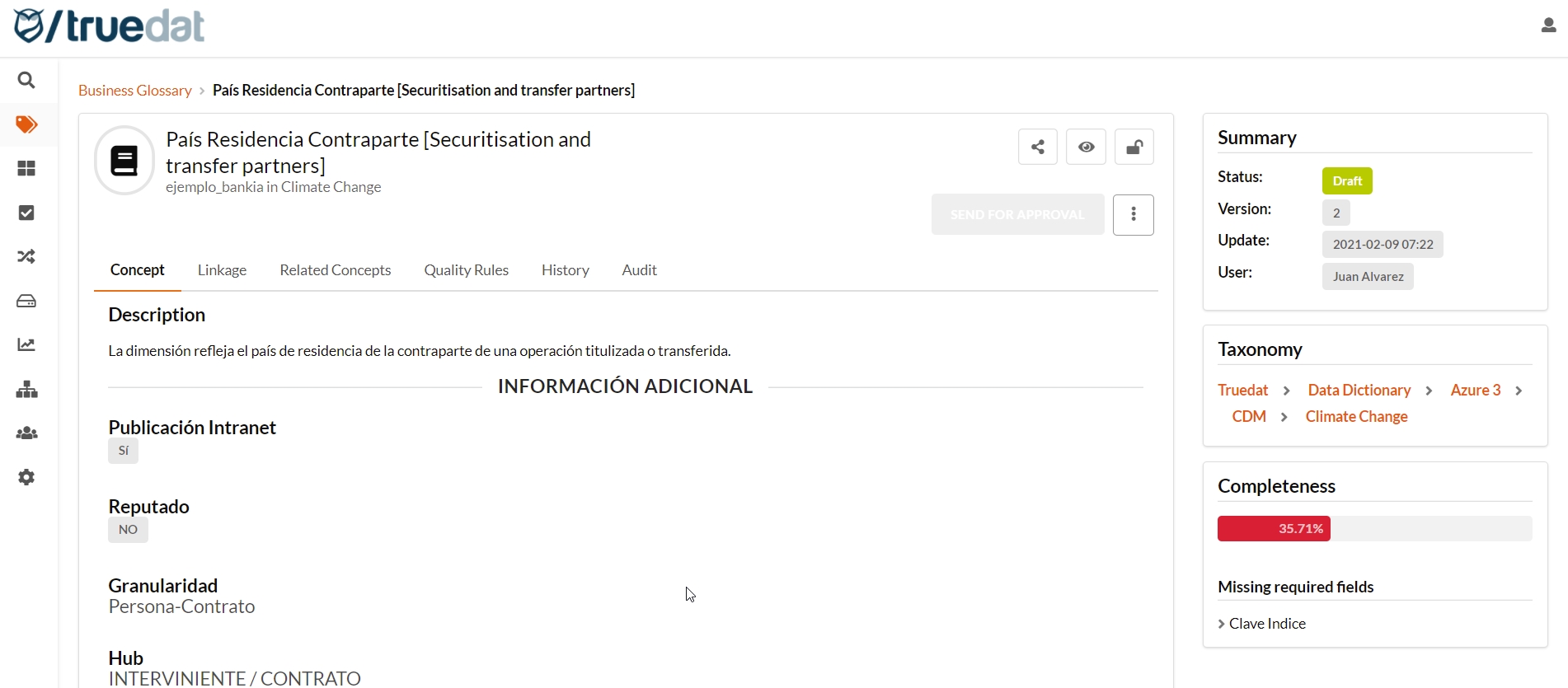Toggle the eye visibility button

1086,147
